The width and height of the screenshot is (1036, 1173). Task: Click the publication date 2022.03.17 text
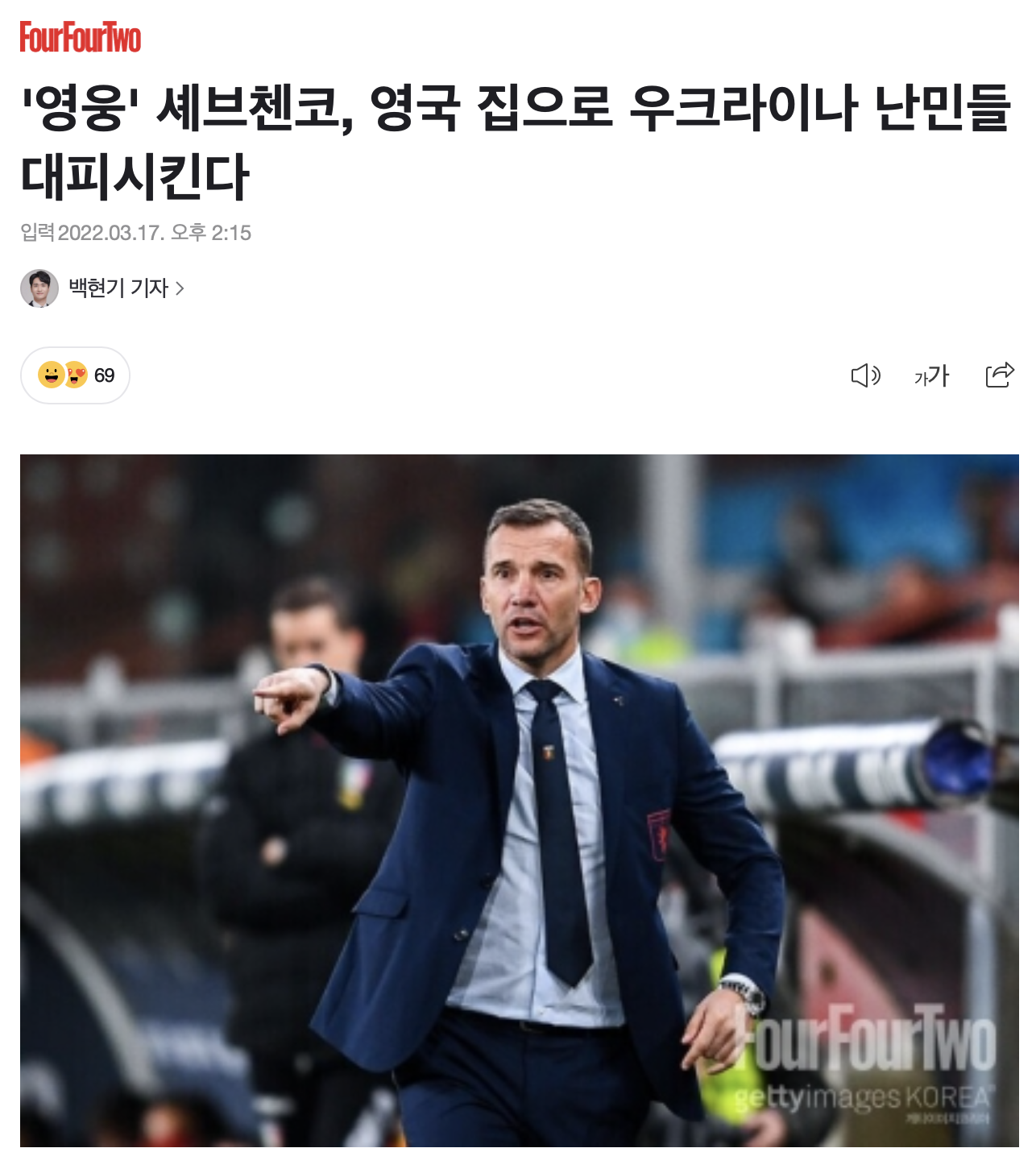[111, 233]
